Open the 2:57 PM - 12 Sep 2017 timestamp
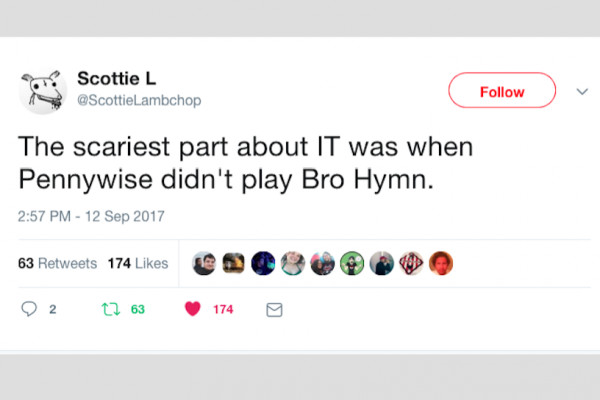This screenshot has height=400, width=600. [x=91, y=216]
